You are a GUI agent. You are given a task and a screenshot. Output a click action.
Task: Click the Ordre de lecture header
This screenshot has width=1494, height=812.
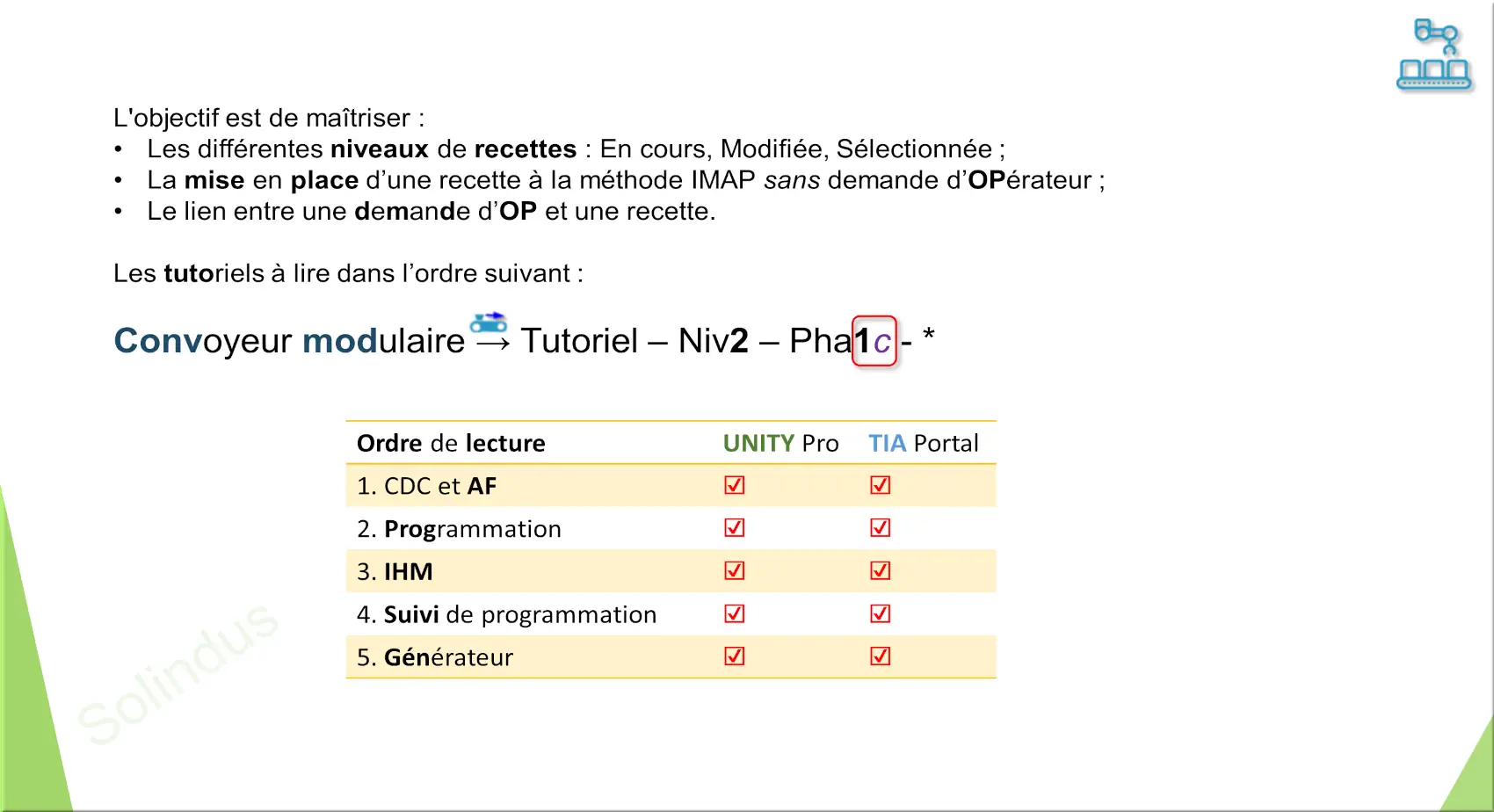pyautogui.click(x=451, y=443)
